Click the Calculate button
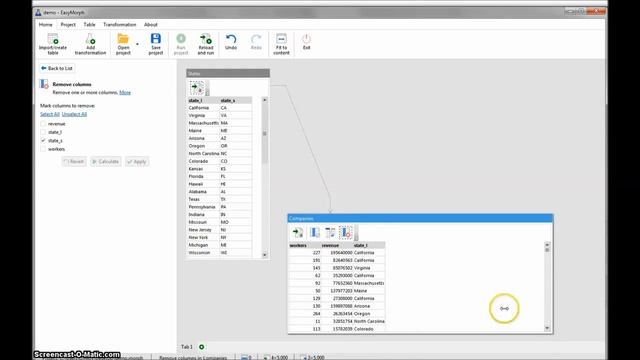The width and height of the screenshot is (640, 360). [x=106, y=162]
